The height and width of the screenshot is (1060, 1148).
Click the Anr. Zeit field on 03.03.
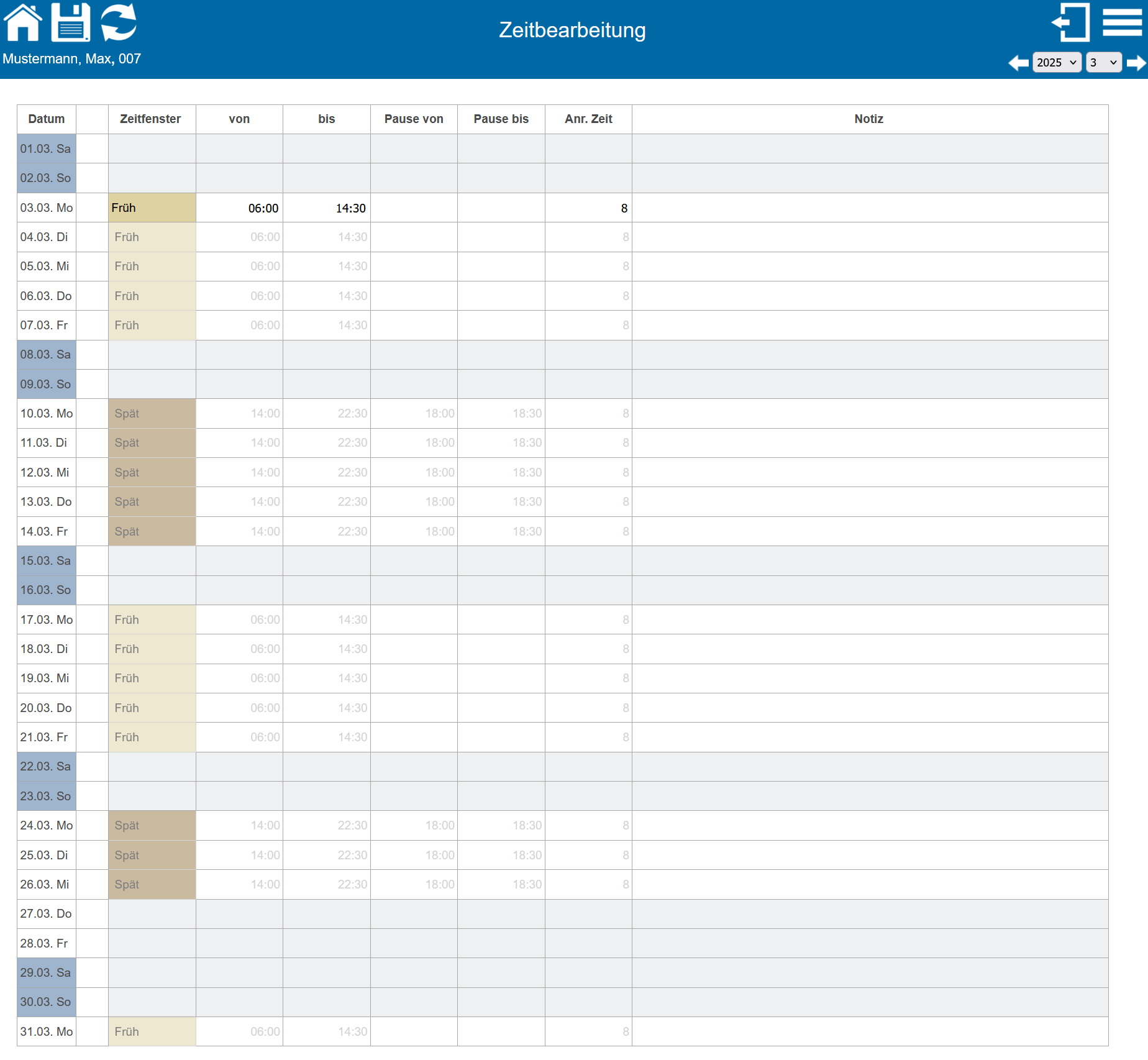coord(588,208)
